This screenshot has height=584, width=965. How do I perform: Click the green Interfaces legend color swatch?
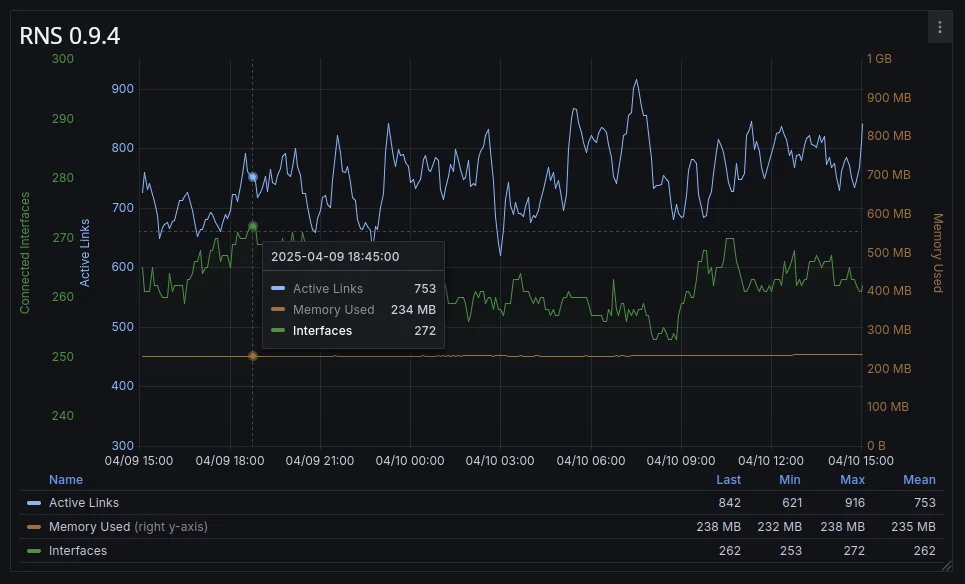click(x=34, y=551)
